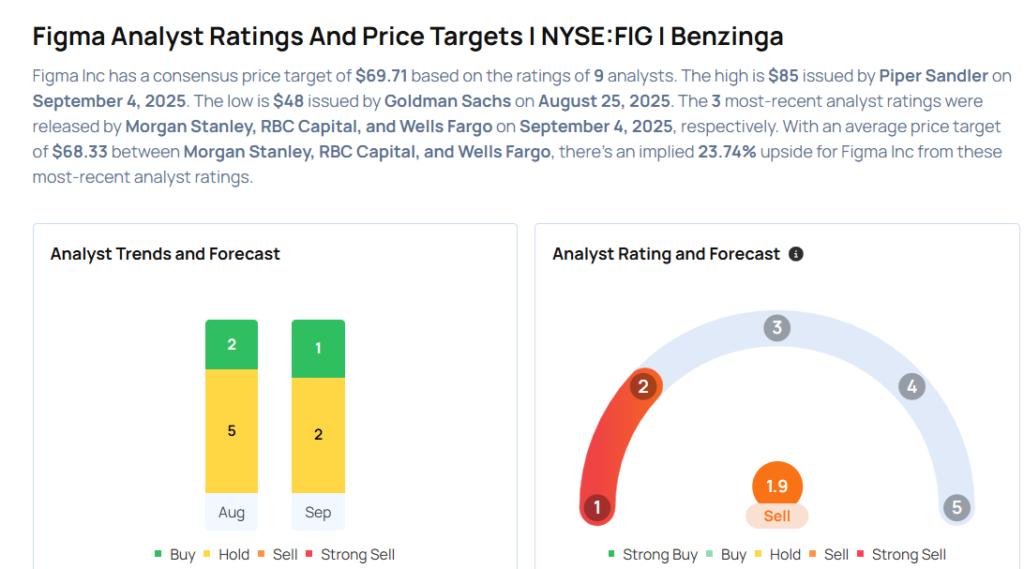Click gauge marker number 4

click(x=910, y=386)
